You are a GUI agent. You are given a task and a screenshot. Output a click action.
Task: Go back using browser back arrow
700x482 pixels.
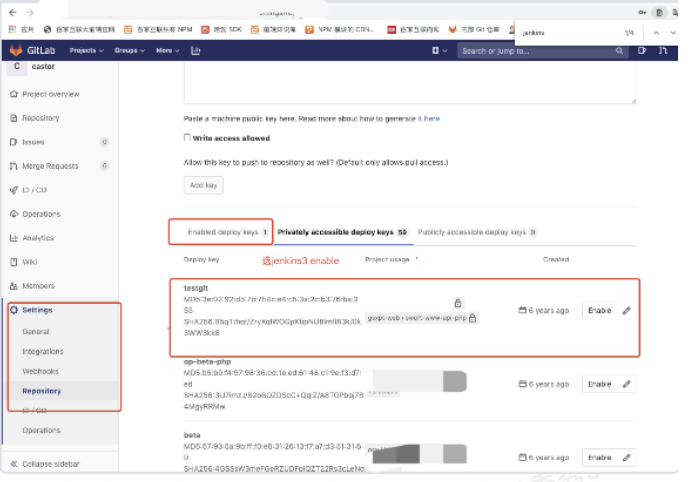click(x=13, y=12)
